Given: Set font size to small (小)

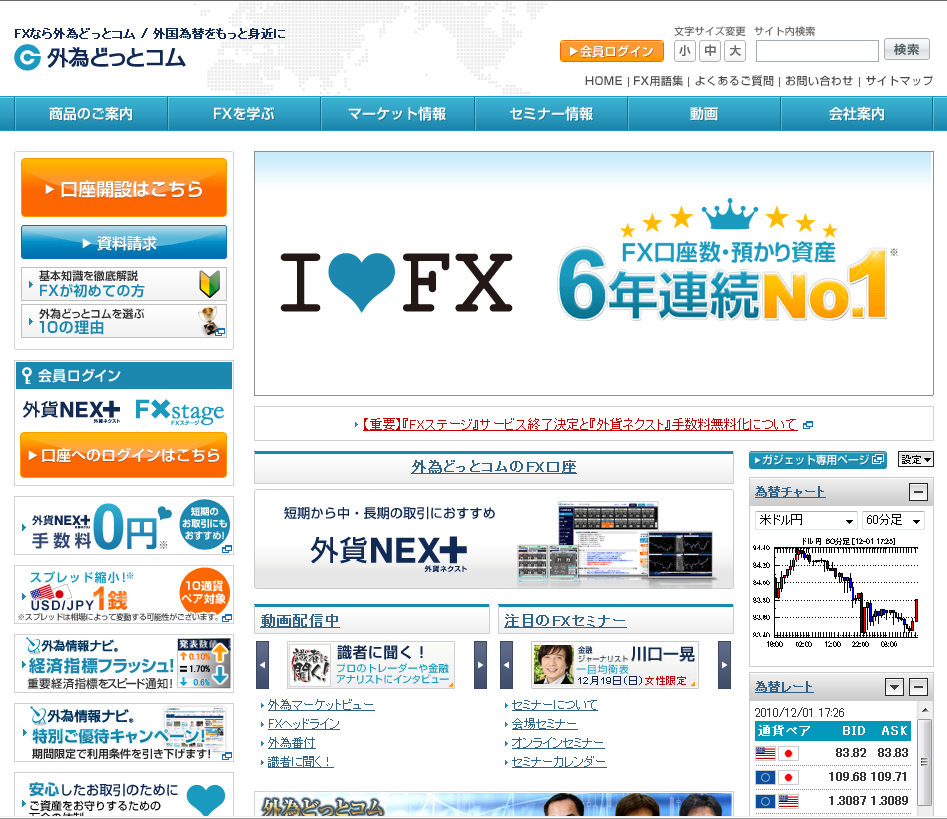Looking at the screenshot, I should point(684,51).
